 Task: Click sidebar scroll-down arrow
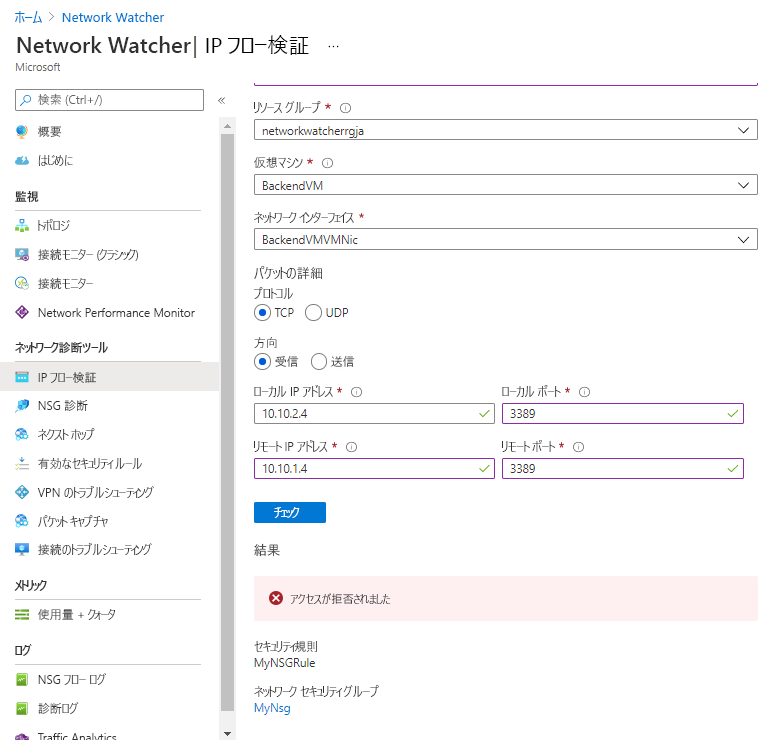pos(228,734)
